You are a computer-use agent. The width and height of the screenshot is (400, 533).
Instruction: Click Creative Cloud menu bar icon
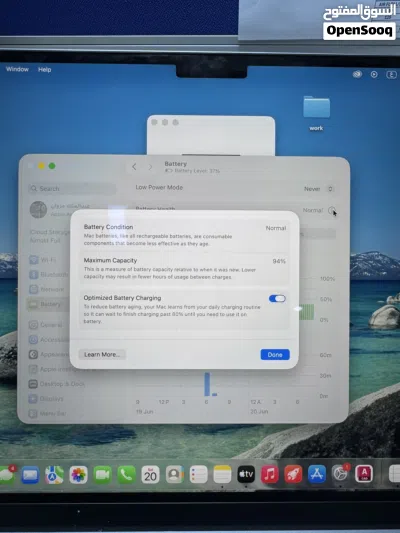pos(357,74)
